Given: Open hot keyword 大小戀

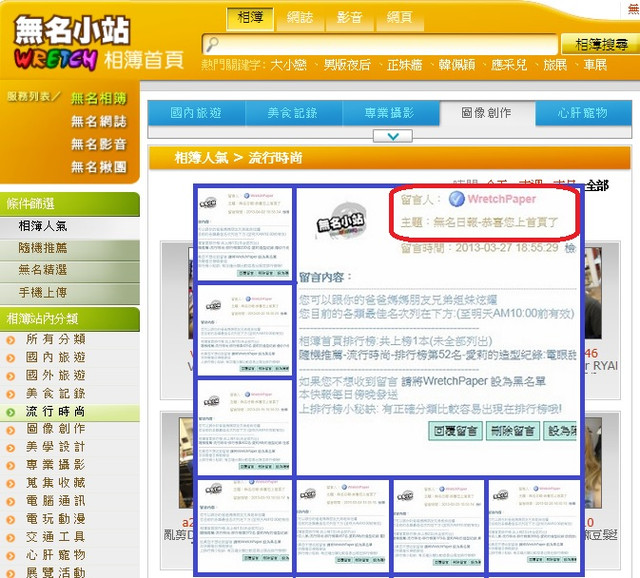Looking at the screenshot, I should click(x=288, y=64).
